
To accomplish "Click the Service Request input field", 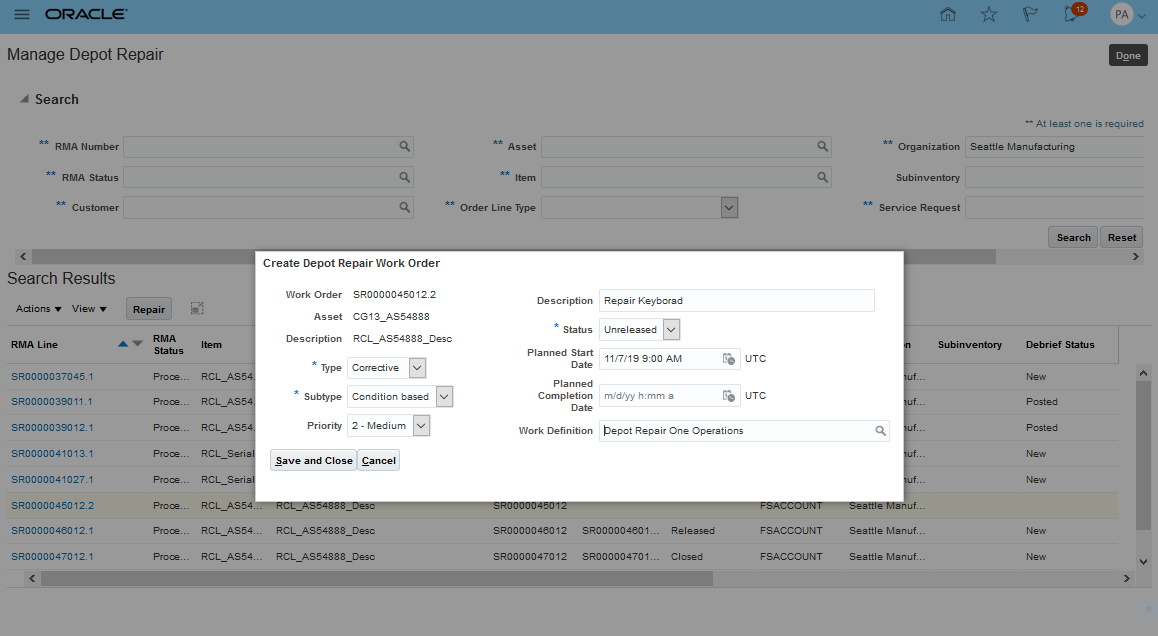I will pyautogui.click(x=1057, y=208).
